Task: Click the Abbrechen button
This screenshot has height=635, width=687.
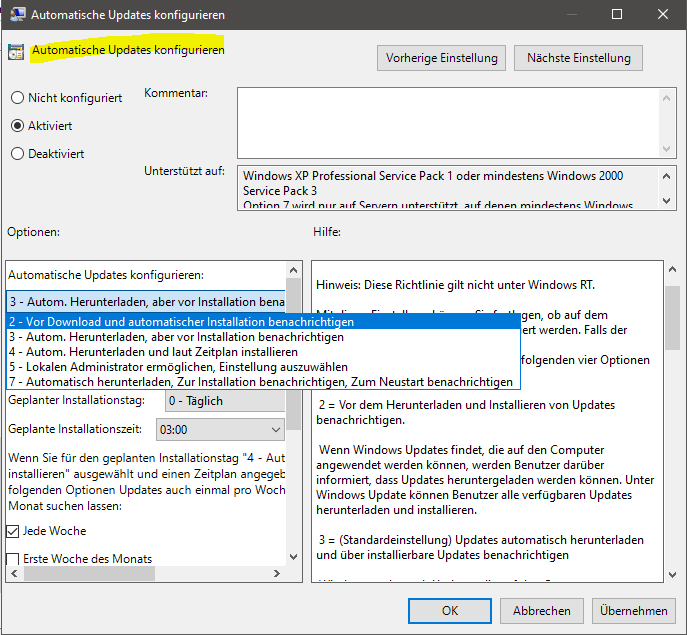Action: point(542,611)
